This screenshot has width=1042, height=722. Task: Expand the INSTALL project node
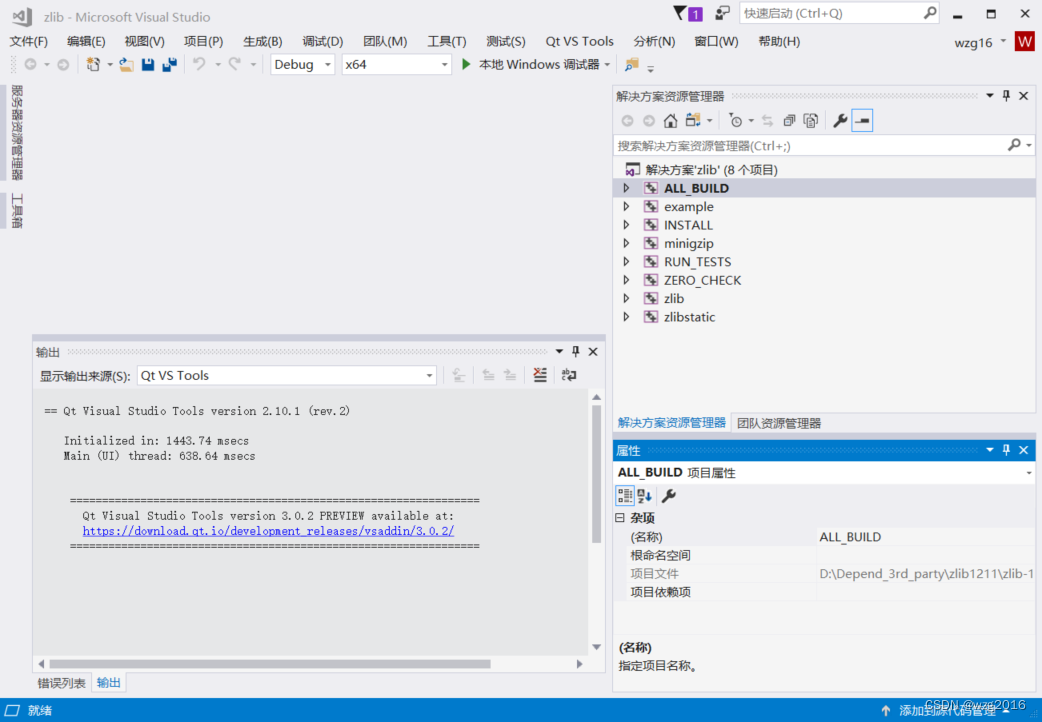[626, 225]
